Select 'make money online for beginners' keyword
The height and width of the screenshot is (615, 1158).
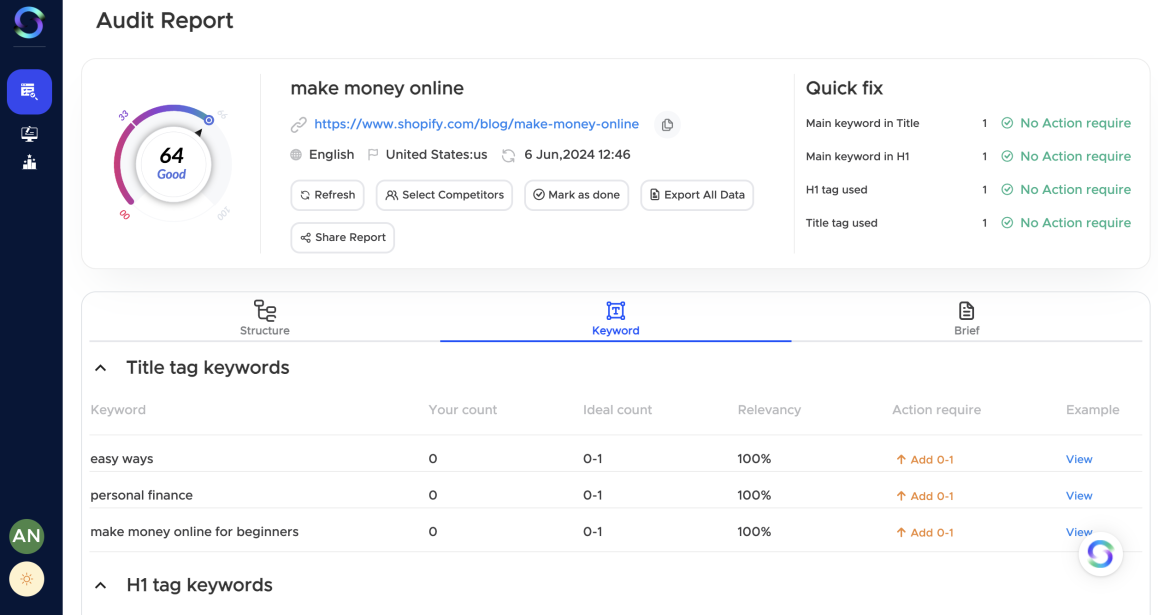(x=194, y=532)
